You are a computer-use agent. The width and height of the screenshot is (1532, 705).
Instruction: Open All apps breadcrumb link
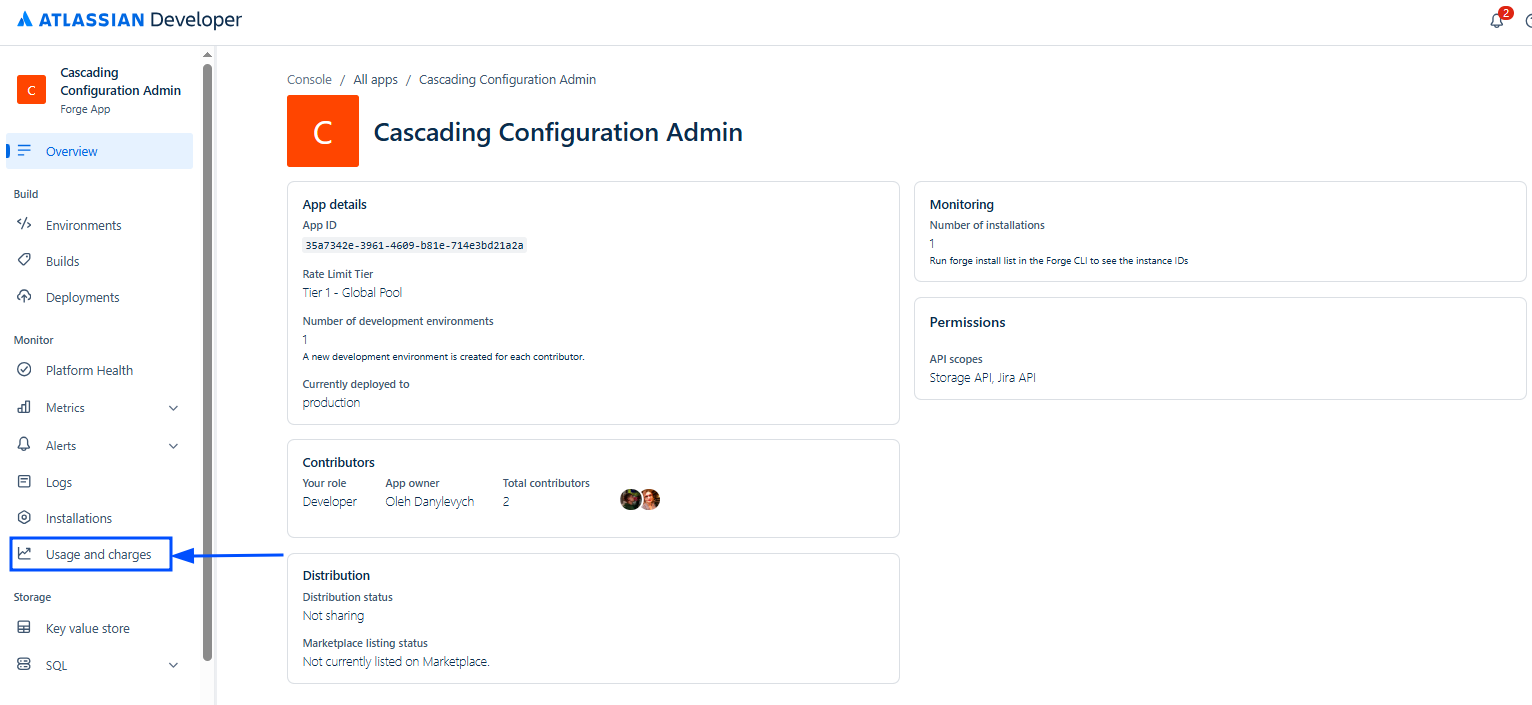point(375,80)
